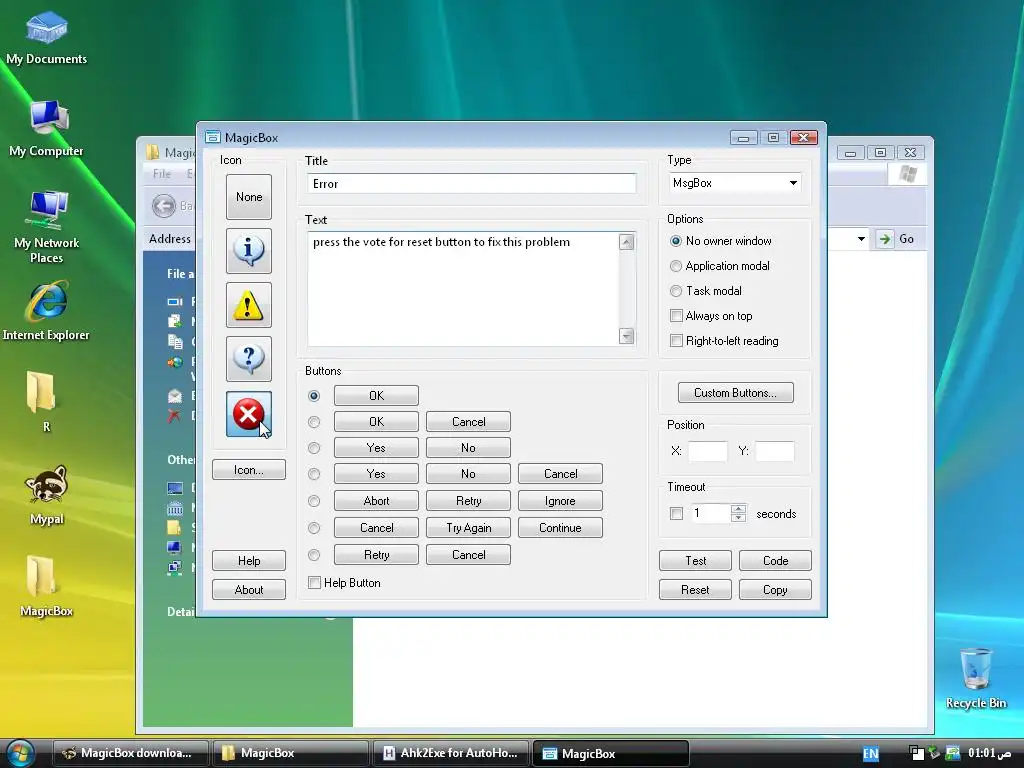Image resolution: width=1024 pixels, height=768 pixels.
Task: Click text area scrollbar down arrow
Action: point(626,336)
